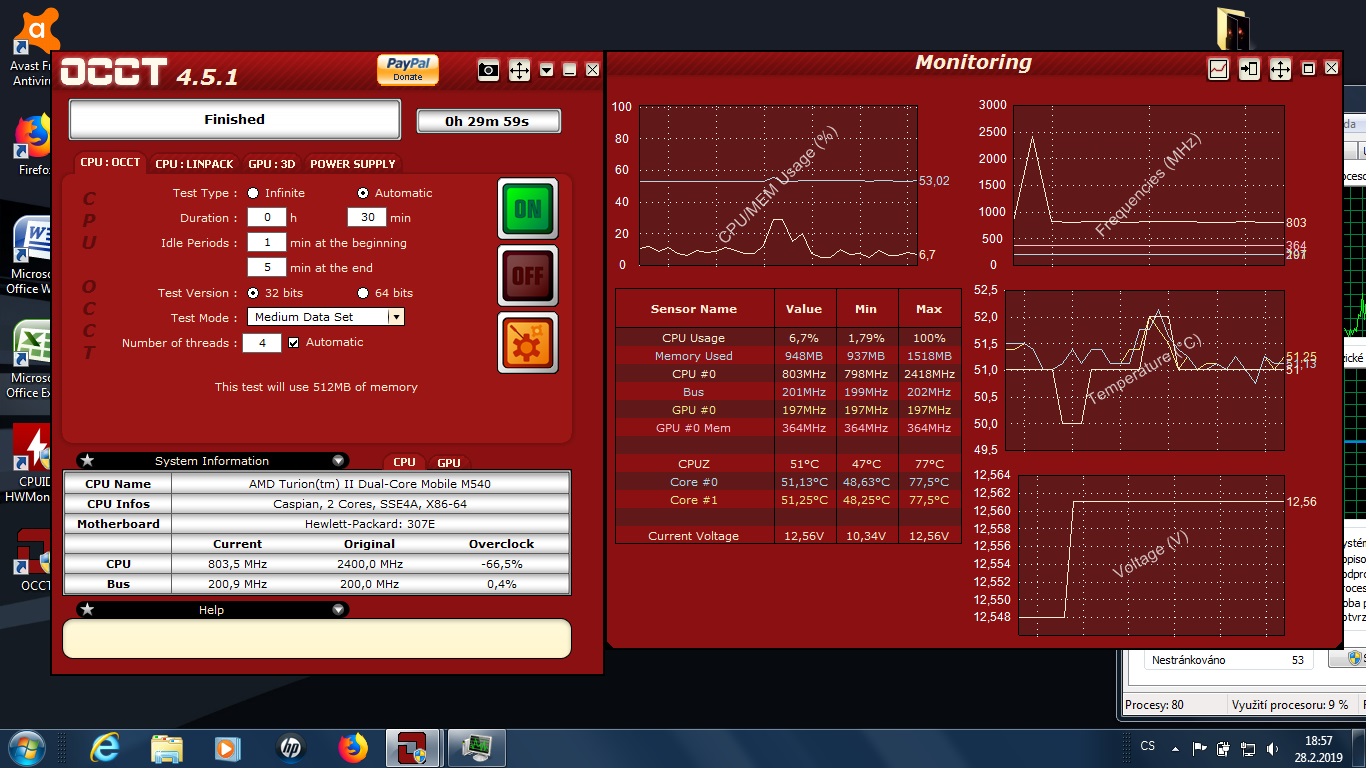Collapse Help section with chevron
The width and height of the screenshot is (1369, 769).
click(339, 610)
